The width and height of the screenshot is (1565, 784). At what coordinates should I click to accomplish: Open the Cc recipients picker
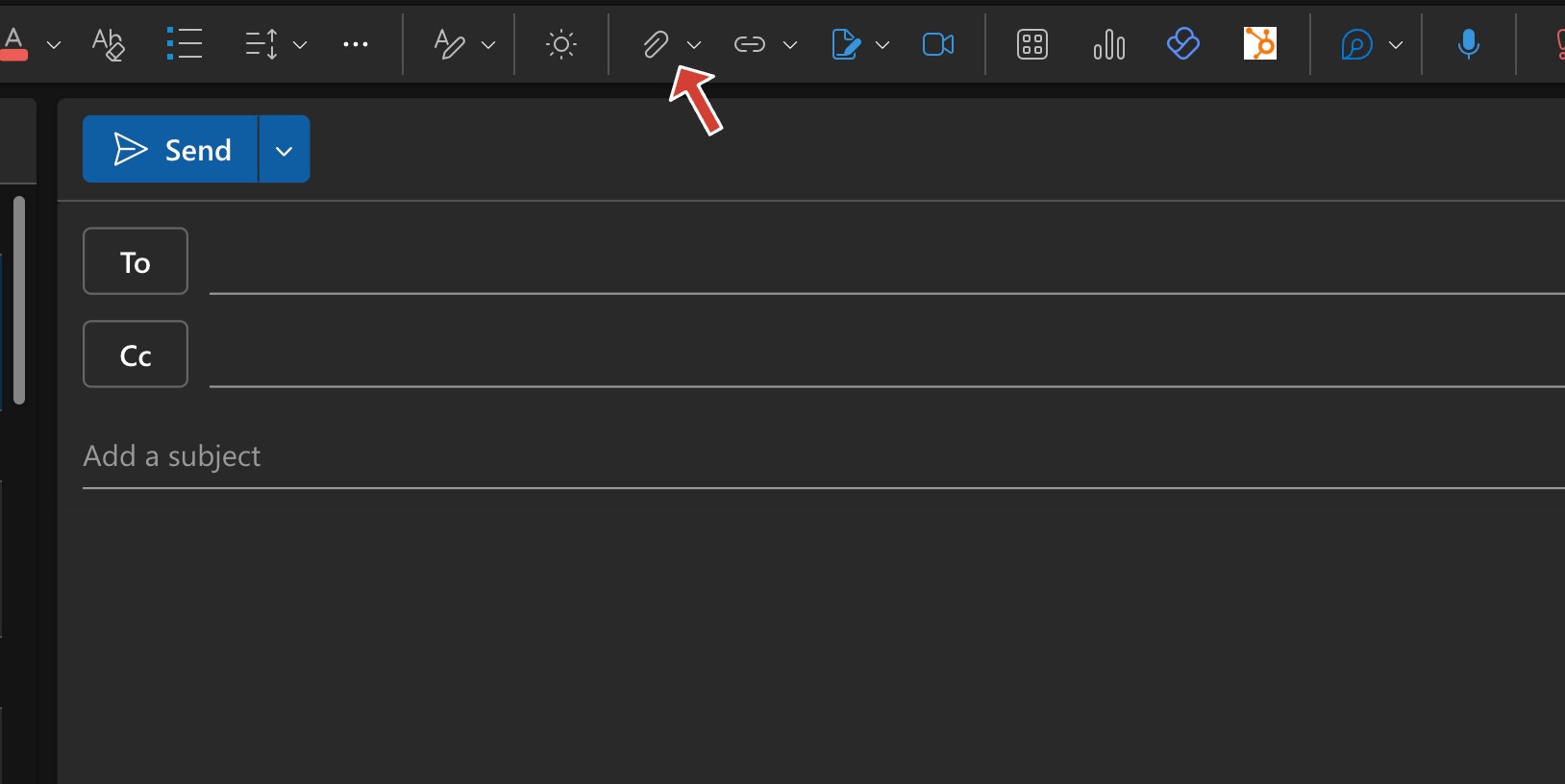click(135, 354)
